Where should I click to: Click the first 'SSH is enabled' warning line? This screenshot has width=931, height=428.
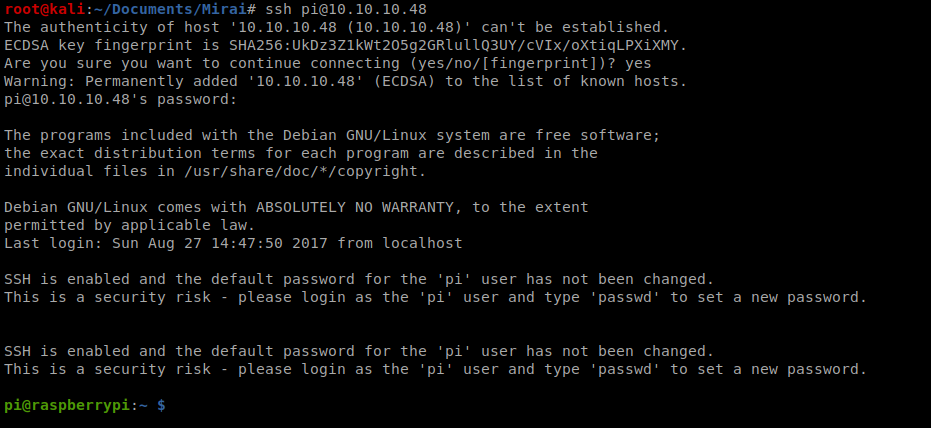click(359, 279)
